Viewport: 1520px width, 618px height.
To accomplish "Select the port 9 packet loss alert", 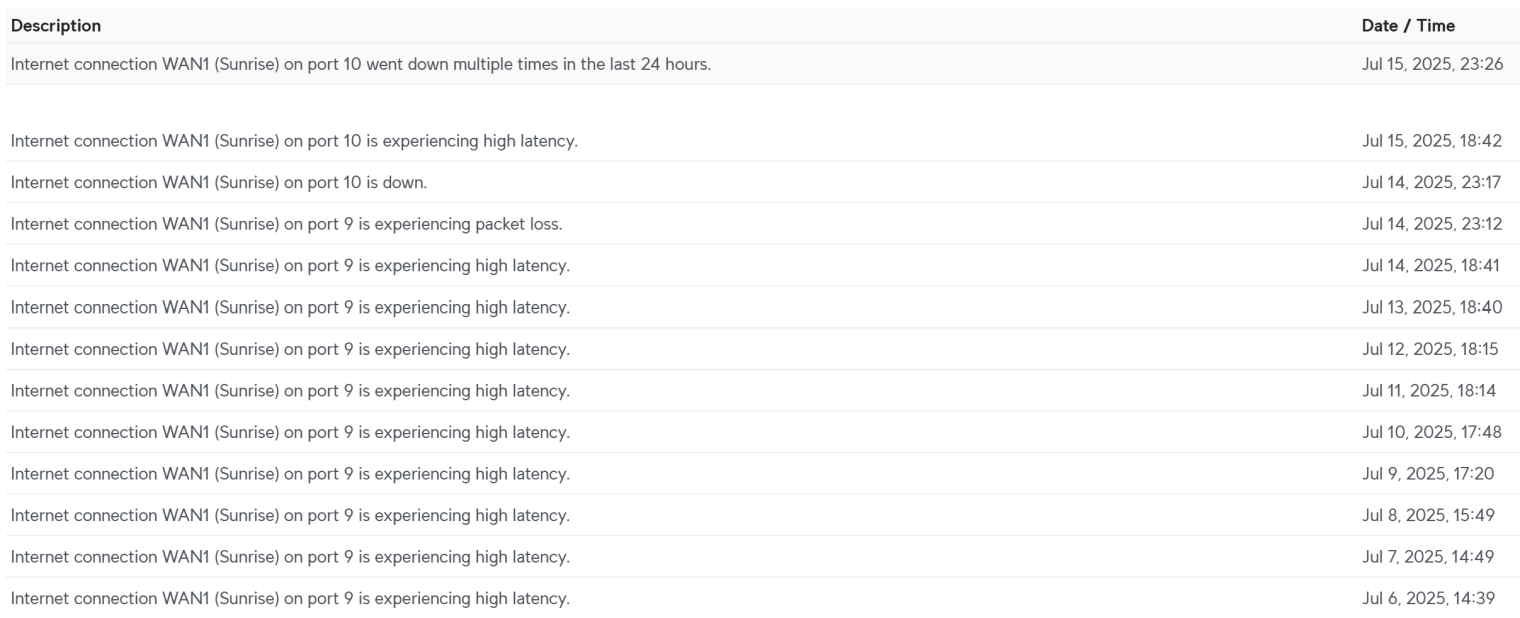I will coord(286,224).
